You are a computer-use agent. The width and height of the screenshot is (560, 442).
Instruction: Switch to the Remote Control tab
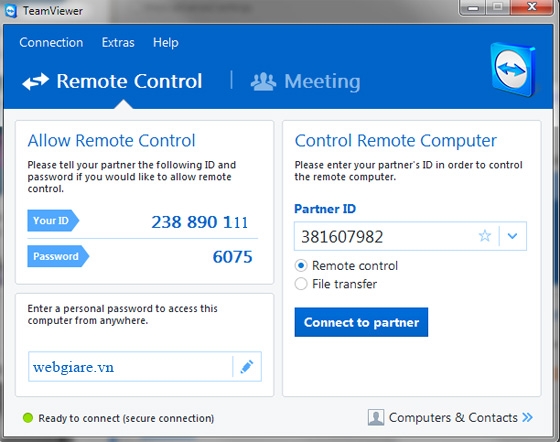pos(112,81)
